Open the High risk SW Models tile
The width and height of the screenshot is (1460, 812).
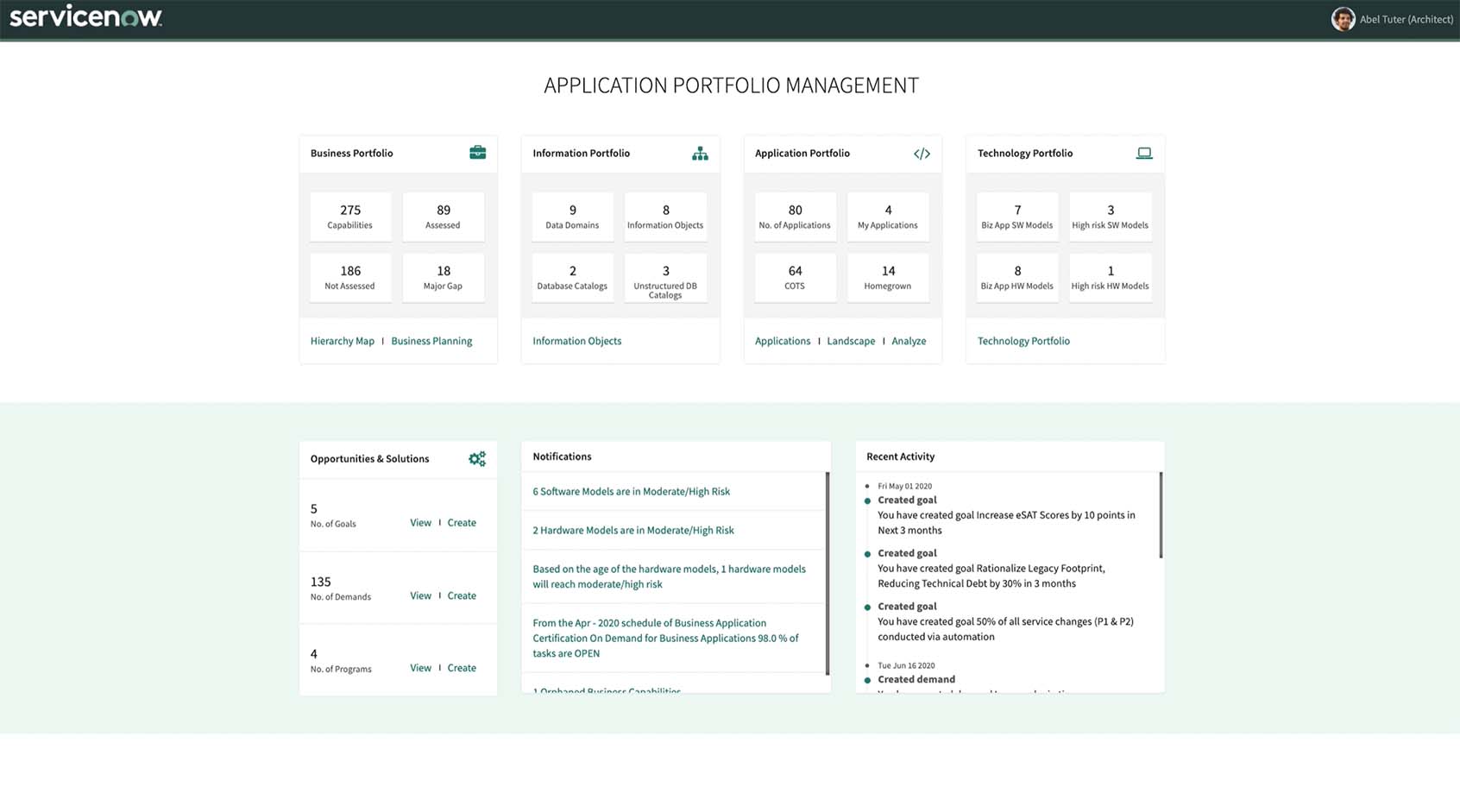tap(1110, 217)
